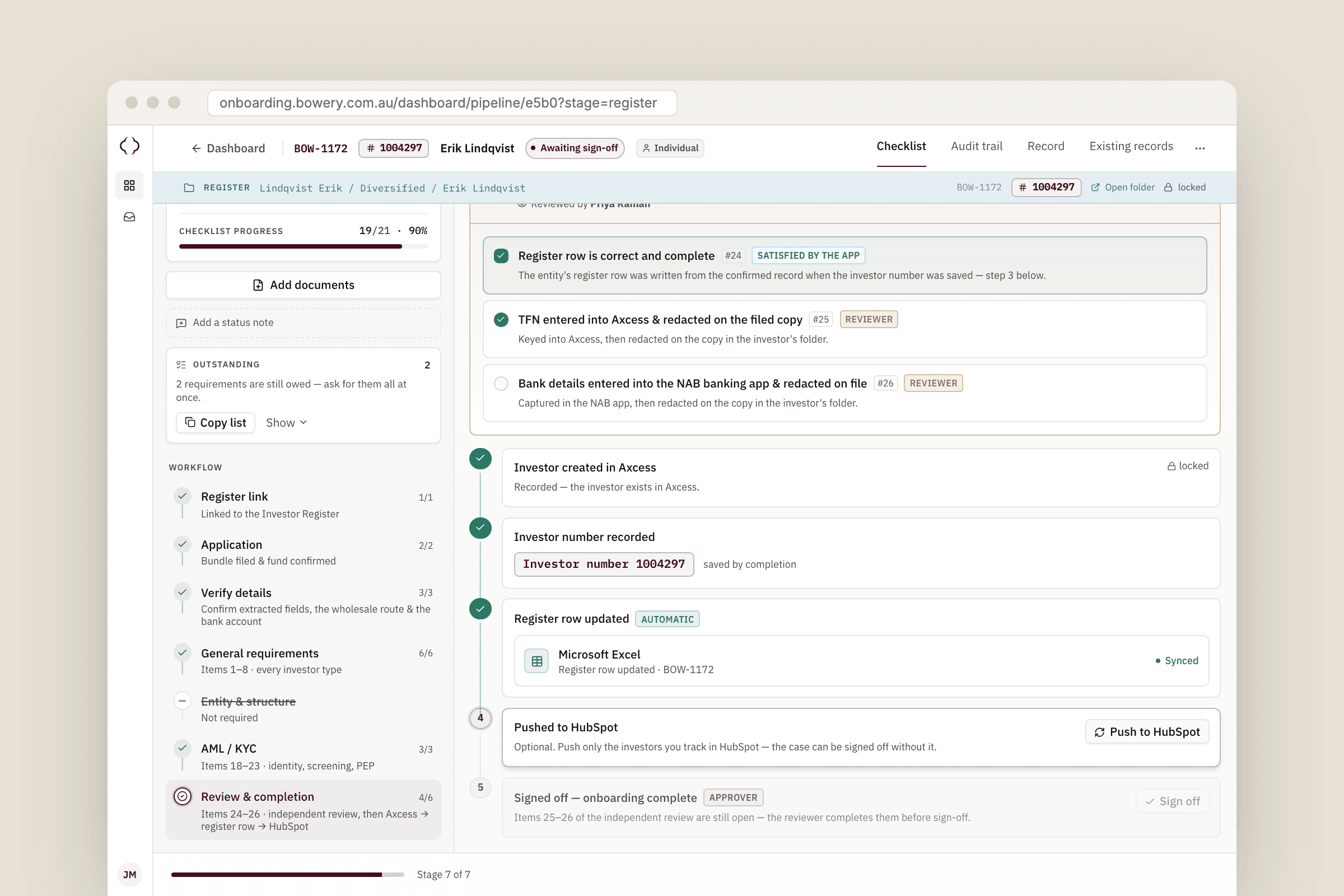Click the Push to HubSpot button
Image resolution: width=1344 pixels, height=896 pixels.
coord(1147,732)
